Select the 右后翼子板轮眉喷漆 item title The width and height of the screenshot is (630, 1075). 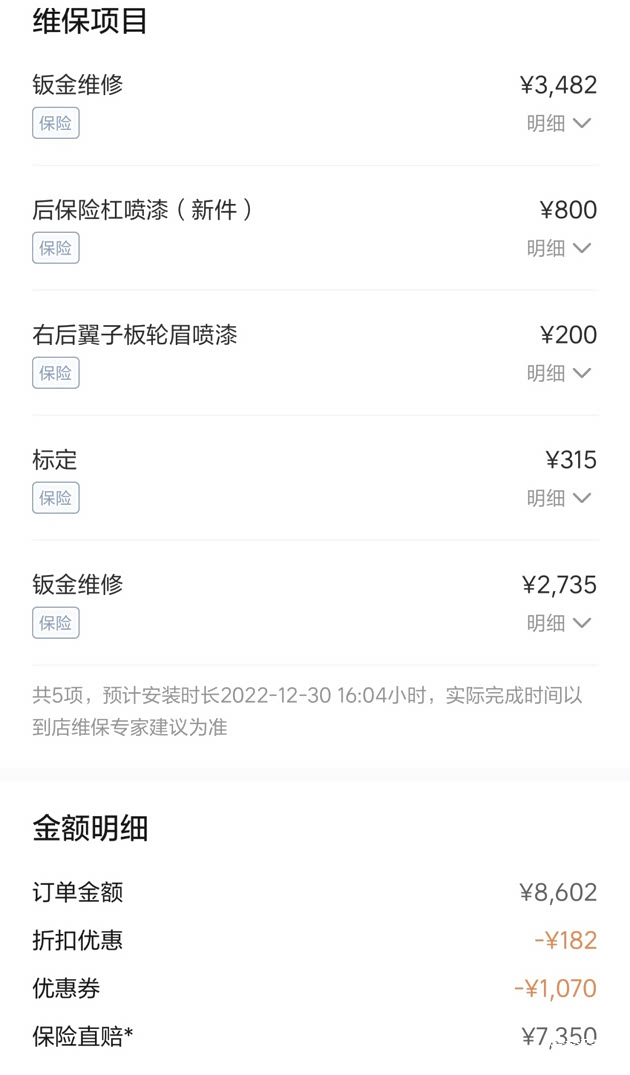pos(135,335)
